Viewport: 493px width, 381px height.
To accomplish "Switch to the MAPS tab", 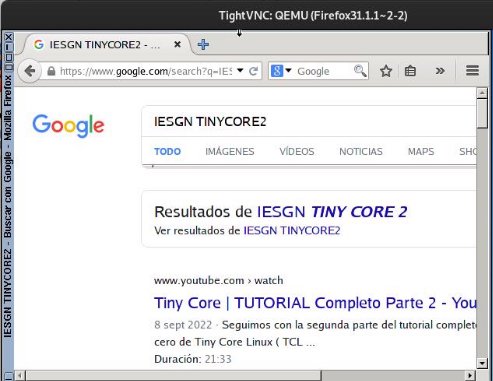I will (421, 152).
